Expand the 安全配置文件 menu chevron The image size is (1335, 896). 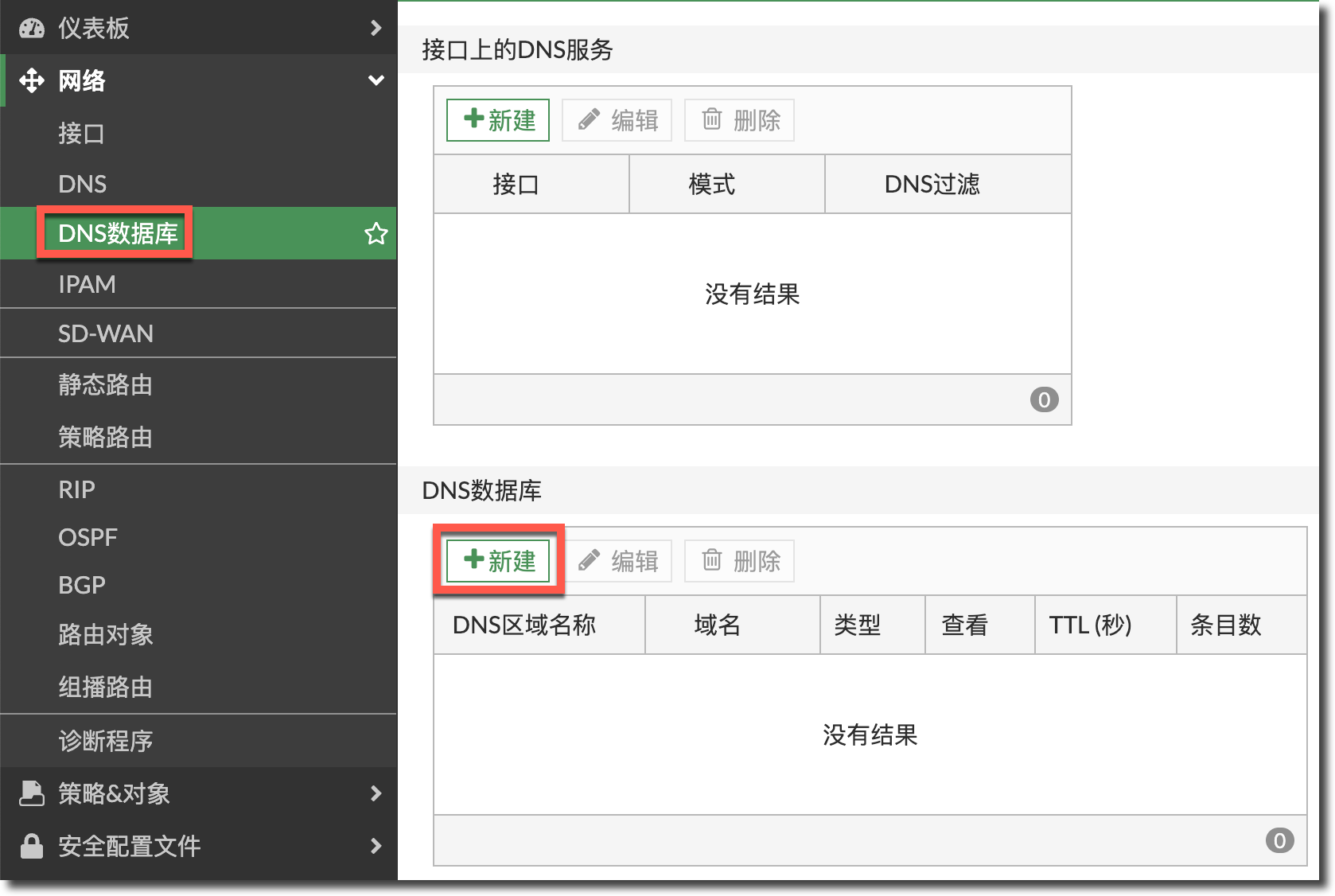[376, 846]
